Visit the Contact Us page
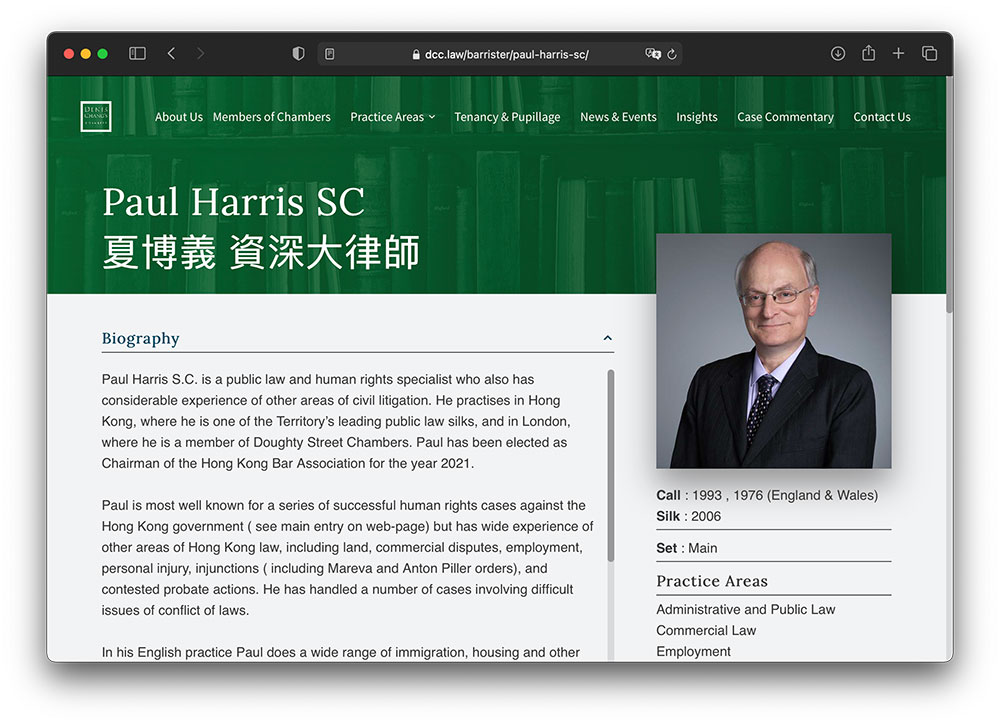The height and width of the screenshot is (724, 1000). (881, 117)
